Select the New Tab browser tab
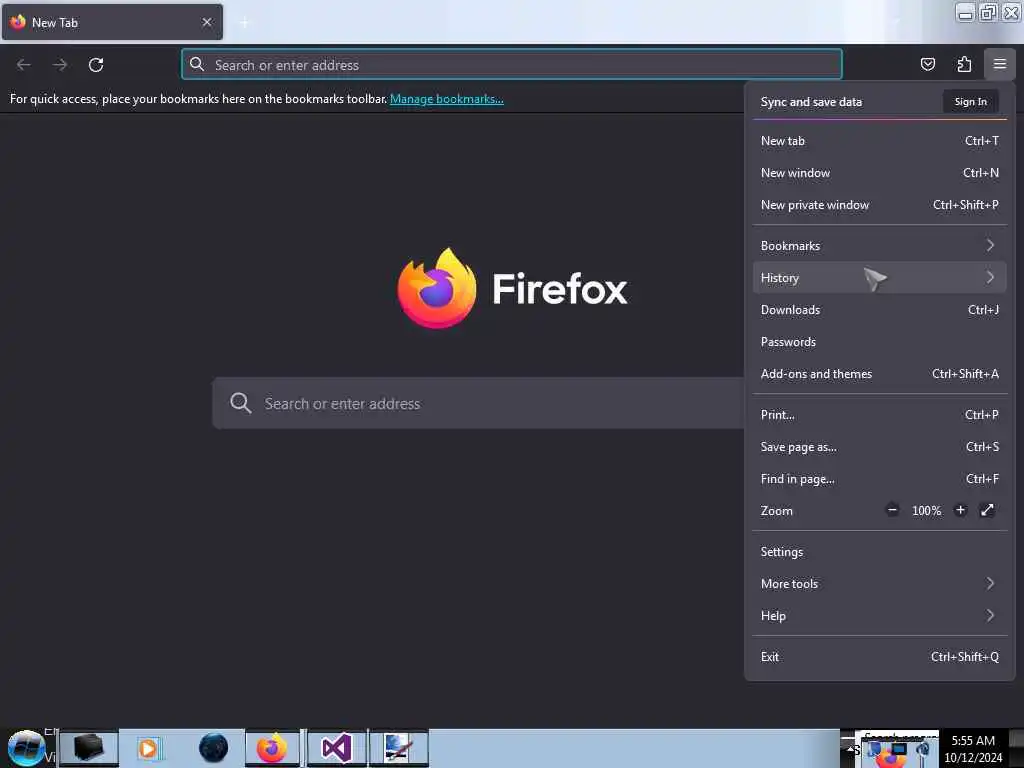Image resolution: width=1024 pixels, height=768 pixels. [x=112, y=22]
